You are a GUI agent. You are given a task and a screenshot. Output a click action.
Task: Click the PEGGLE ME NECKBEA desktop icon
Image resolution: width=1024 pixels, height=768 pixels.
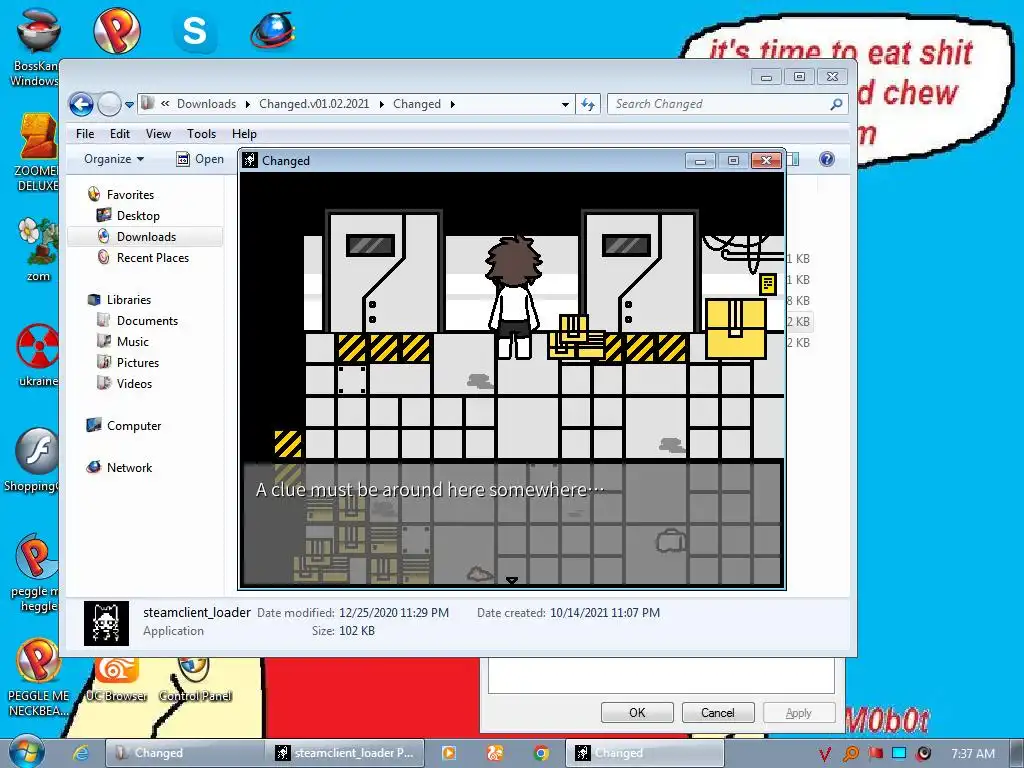[38, 677]
